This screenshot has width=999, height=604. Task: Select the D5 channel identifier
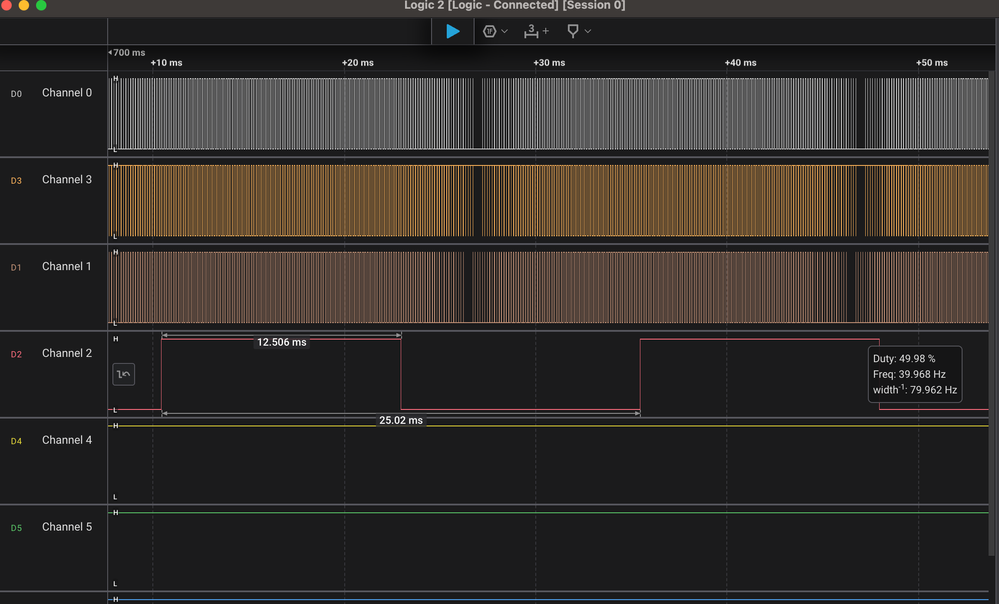(16, 528)
